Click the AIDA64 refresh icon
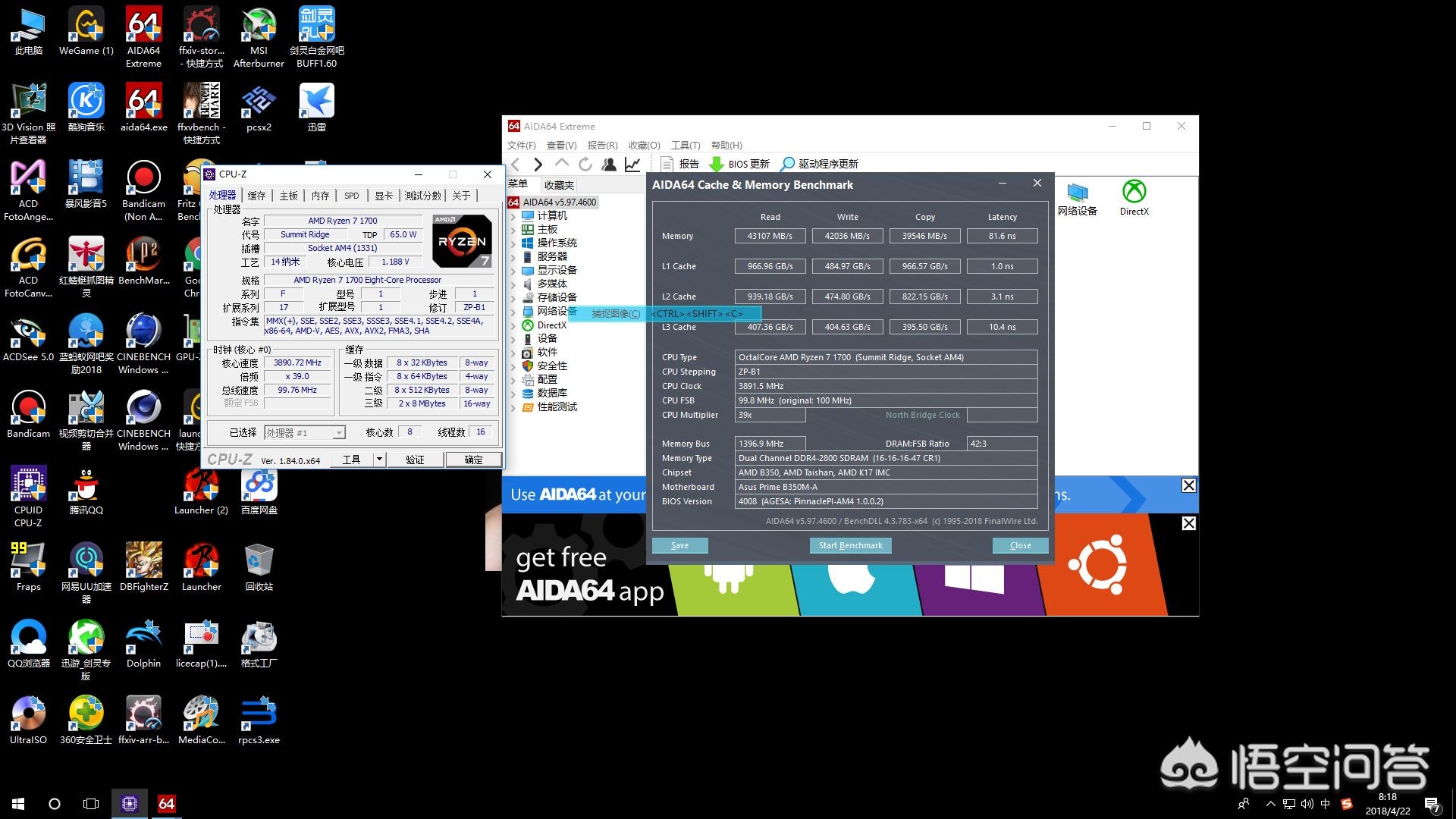This screenshot has height=819, width=1456. [x=585, y=164]
